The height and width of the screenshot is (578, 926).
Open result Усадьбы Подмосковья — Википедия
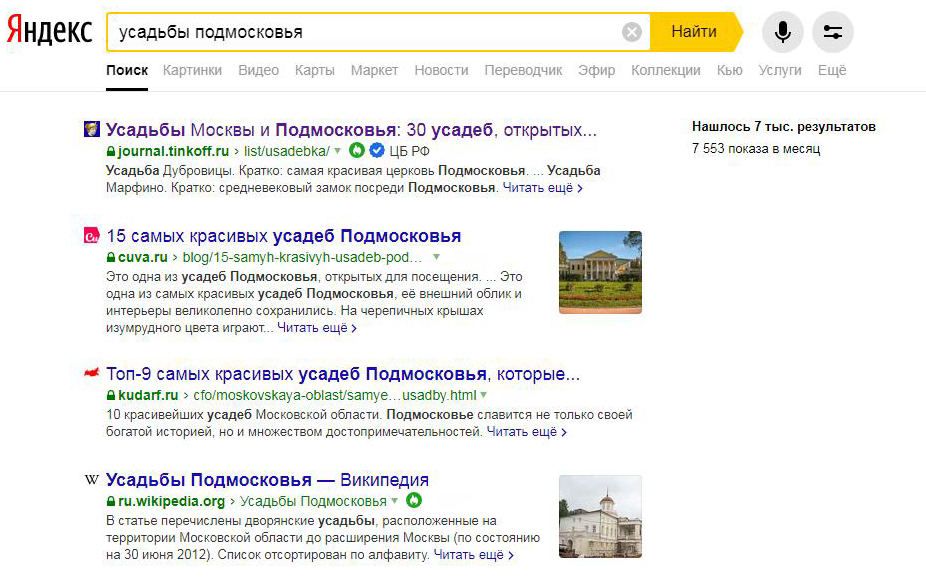click(268, 479)
